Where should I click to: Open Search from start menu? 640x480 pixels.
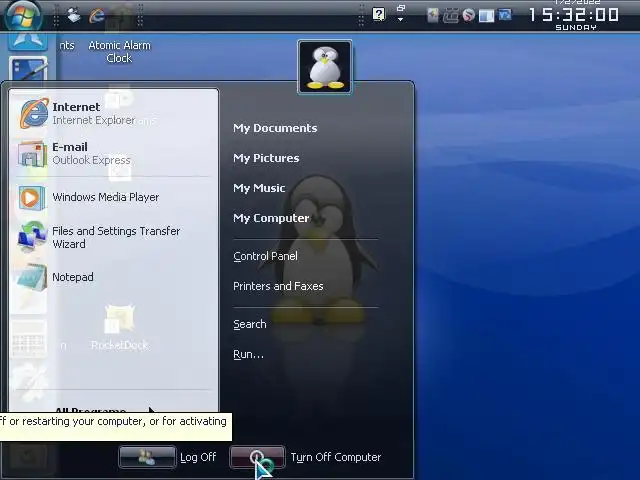[x=250, y=324]
